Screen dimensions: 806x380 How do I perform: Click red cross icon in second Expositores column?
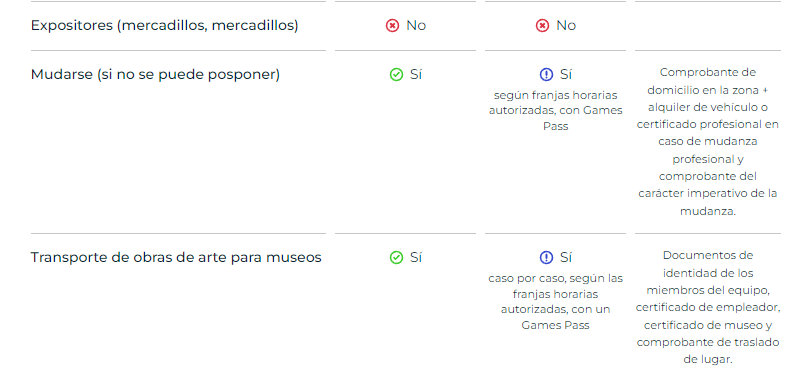tap(542, 26)
